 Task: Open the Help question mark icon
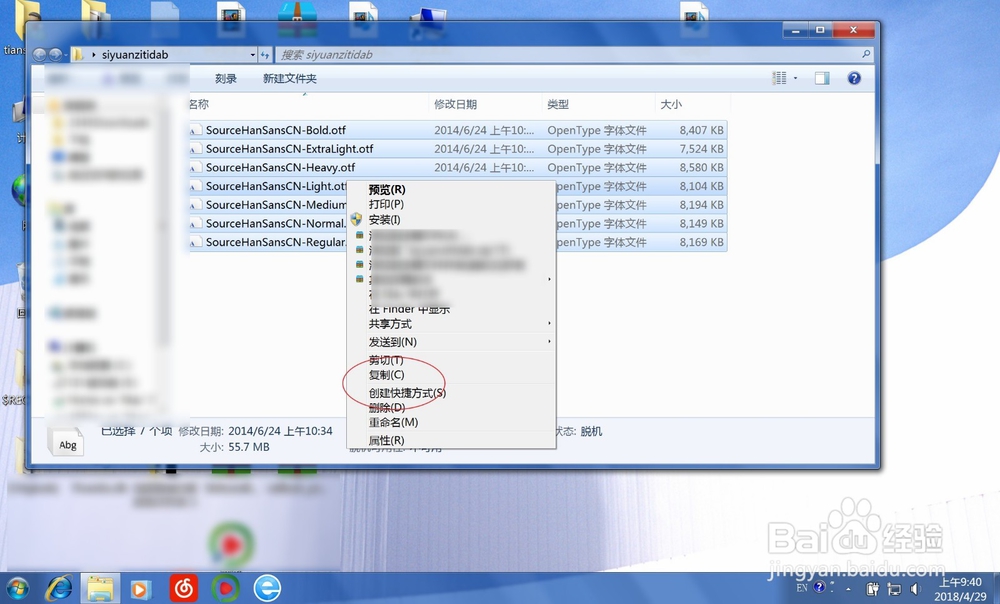pos(854,78)
